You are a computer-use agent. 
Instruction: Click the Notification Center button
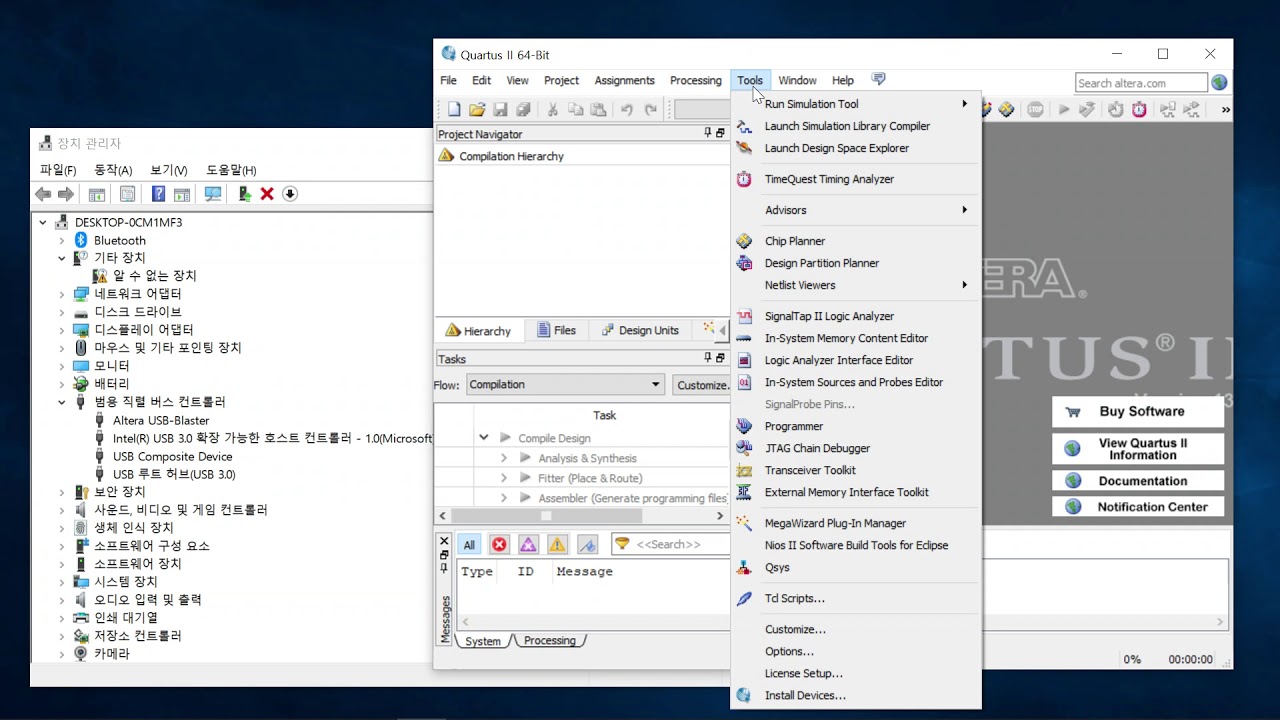pos(1138,507)
